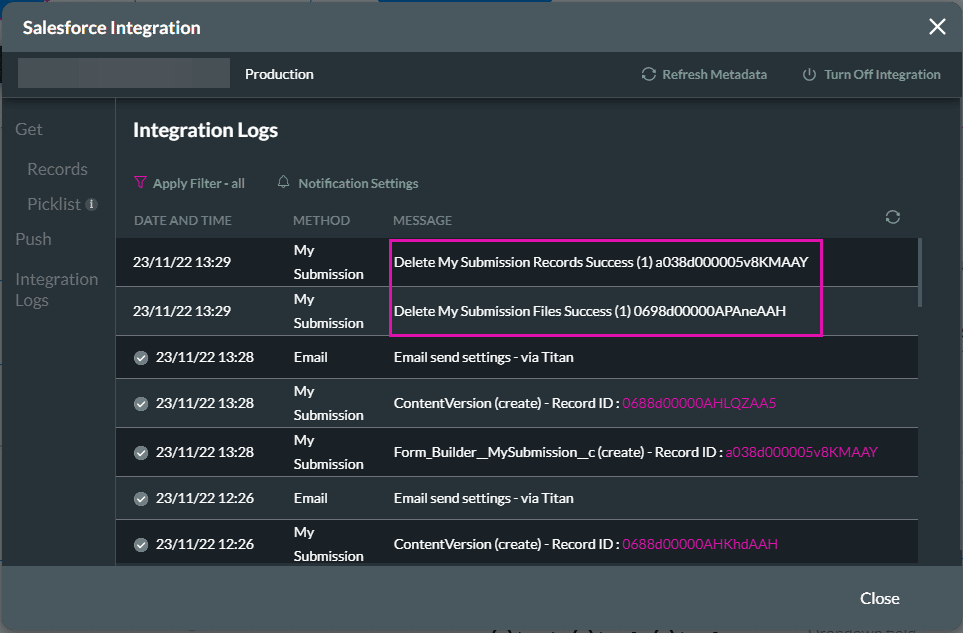Open the Apply Filter funnel icon
Image resolution: width=963 pixels, height=633 pixels.
pyautogui.click(x=141, y=183)
